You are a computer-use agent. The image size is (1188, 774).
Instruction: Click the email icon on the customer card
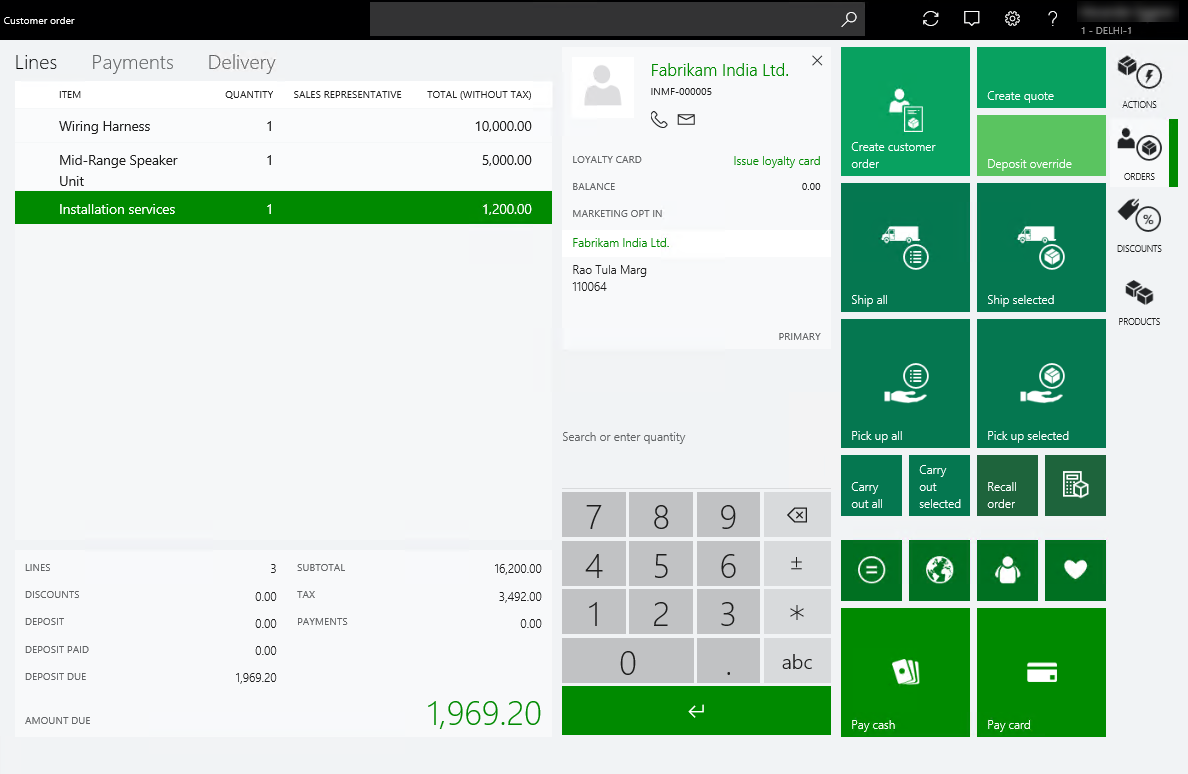pos(685,119)
